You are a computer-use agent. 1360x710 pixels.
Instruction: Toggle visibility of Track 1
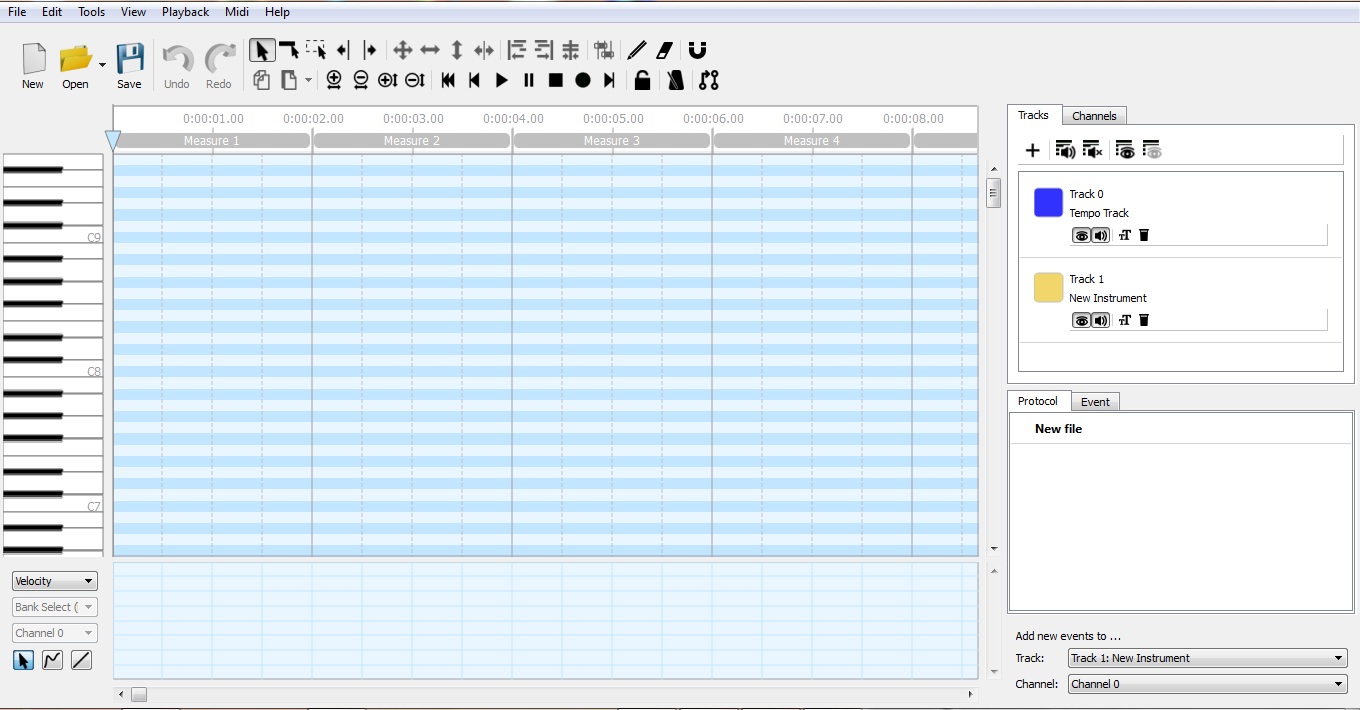[x=1081, y=320]
